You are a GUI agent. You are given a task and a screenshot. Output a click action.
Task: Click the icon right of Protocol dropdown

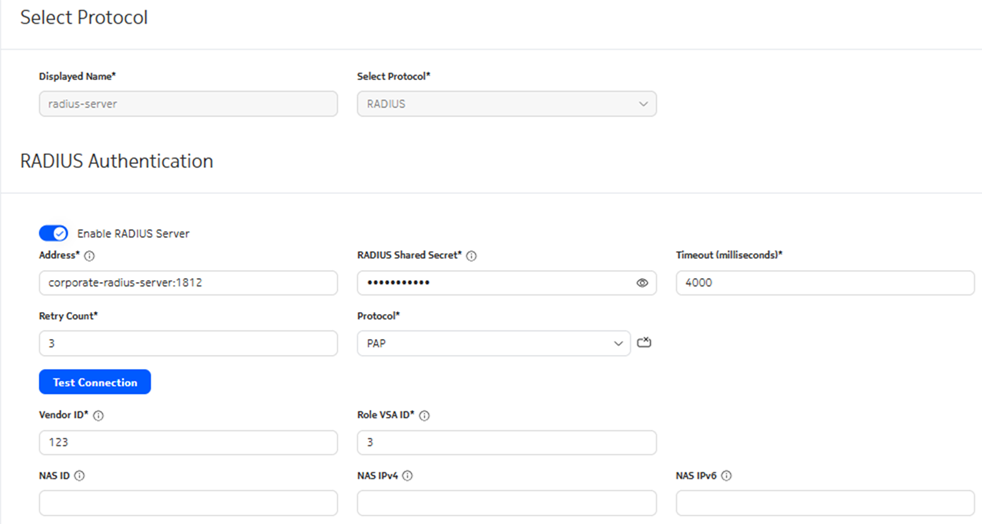(x=644, y=343)
